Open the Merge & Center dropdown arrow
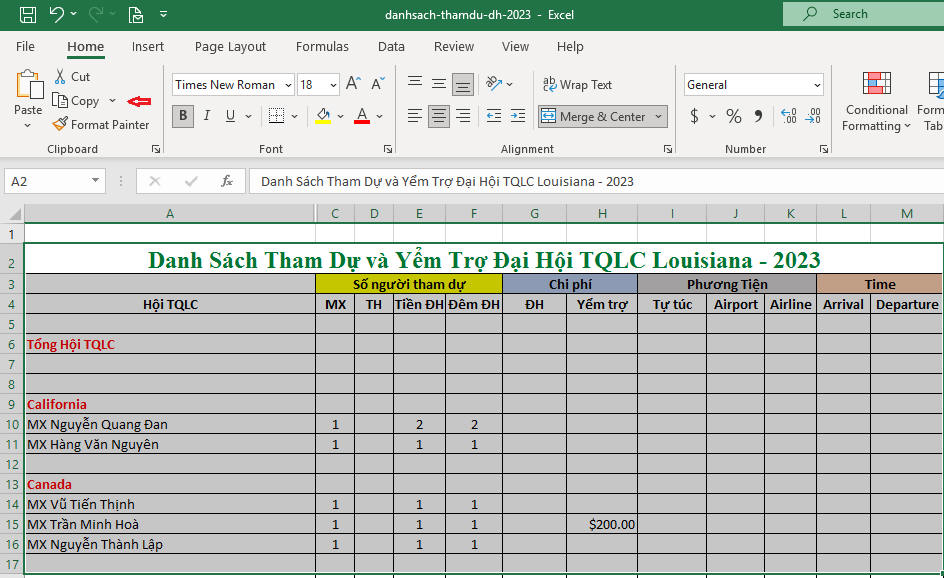The image size is (944, 578). [x=659, y=117]
